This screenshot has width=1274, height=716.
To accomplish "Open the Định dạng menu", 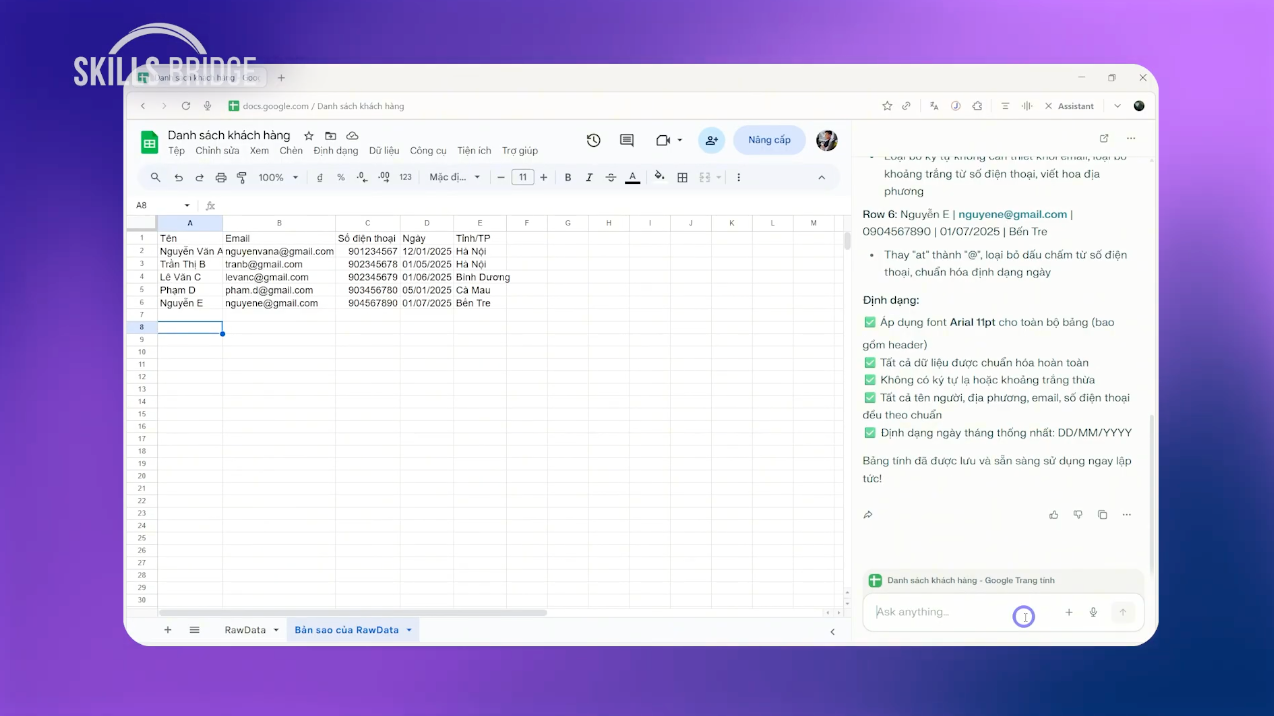I will [335, 151].
